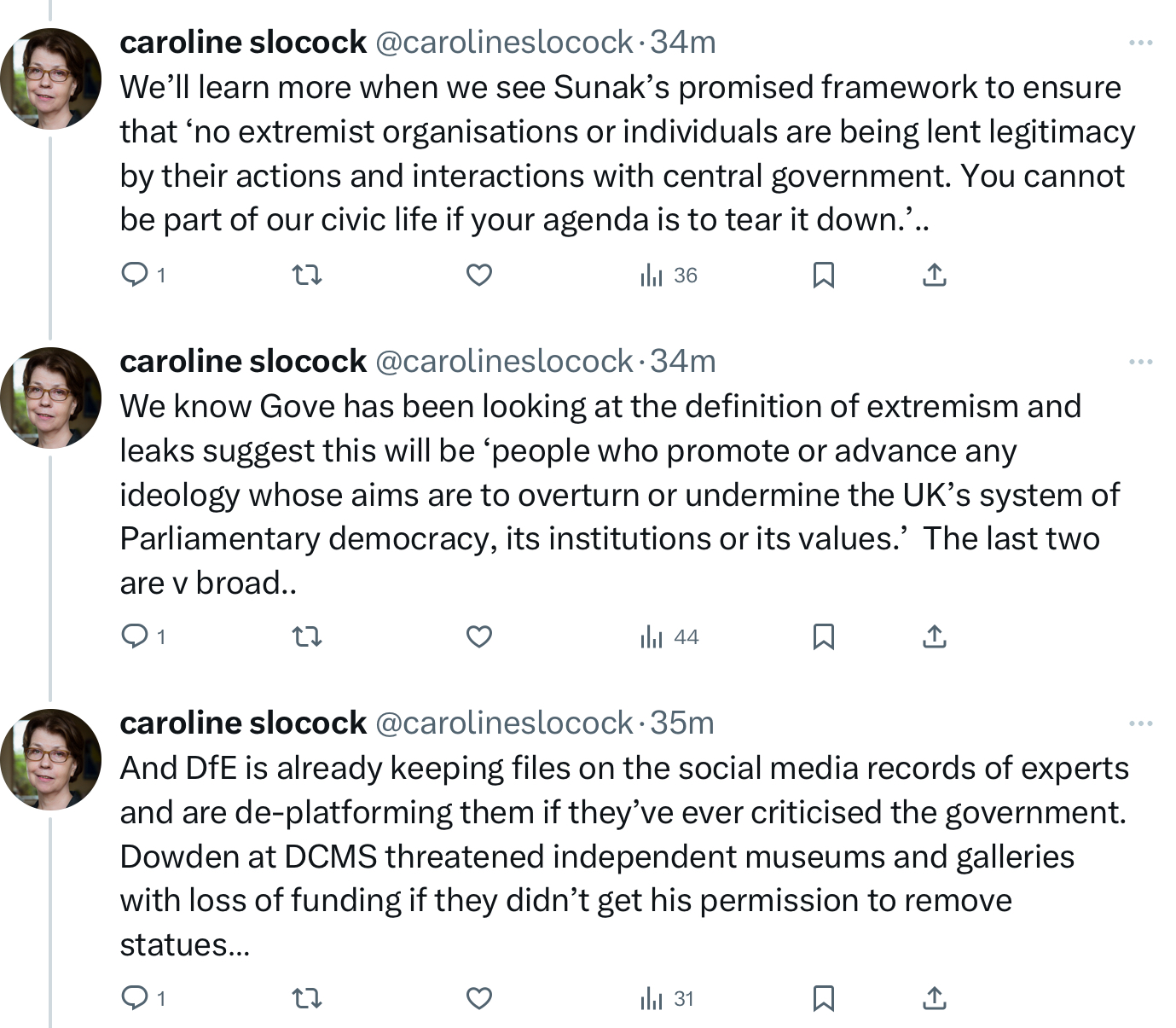Like the middle tweet about extremism definition

click(x=481, y=636)
